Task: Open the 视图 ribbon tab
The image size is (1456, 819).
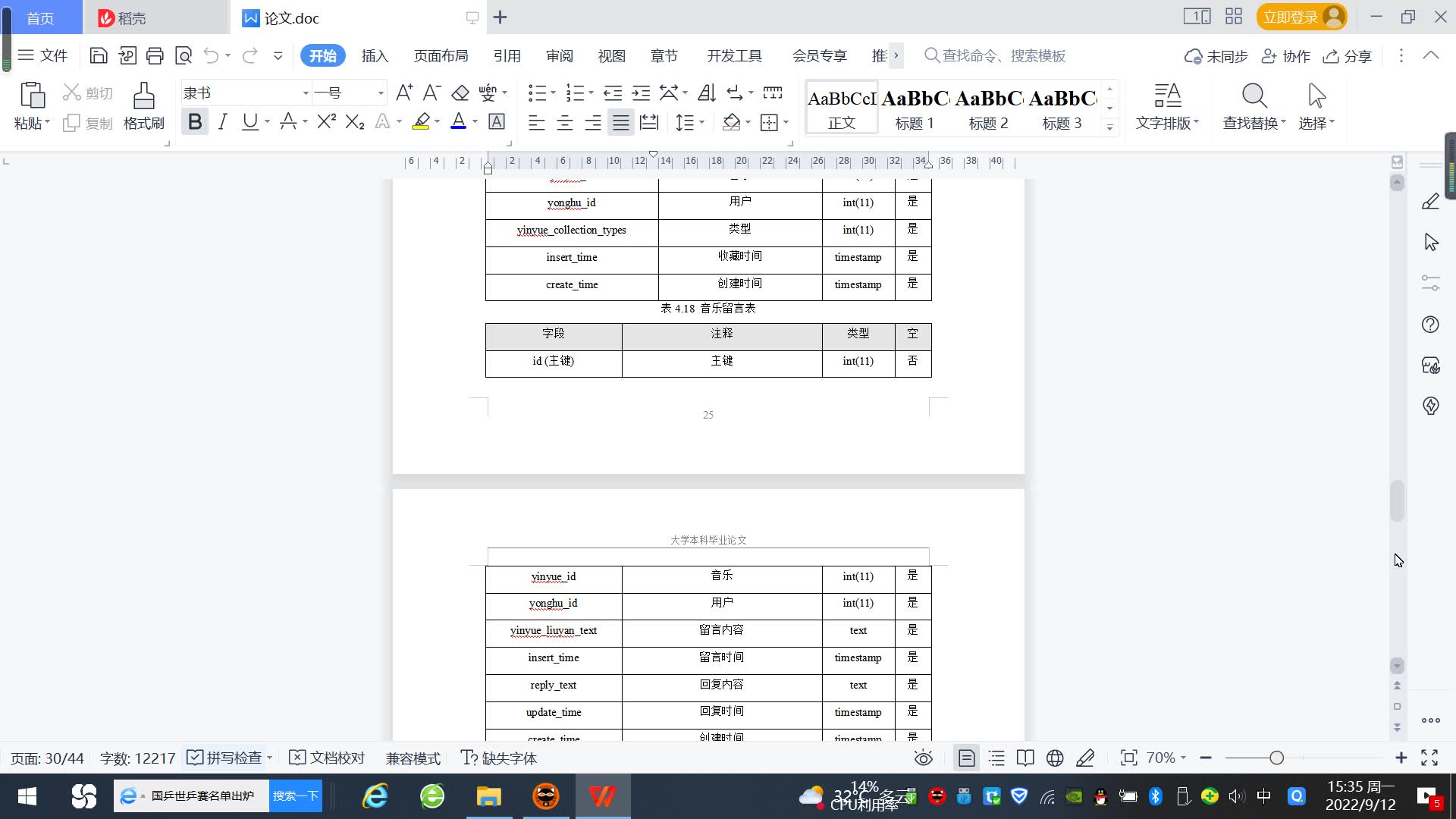Action: (x=611, y=55)
